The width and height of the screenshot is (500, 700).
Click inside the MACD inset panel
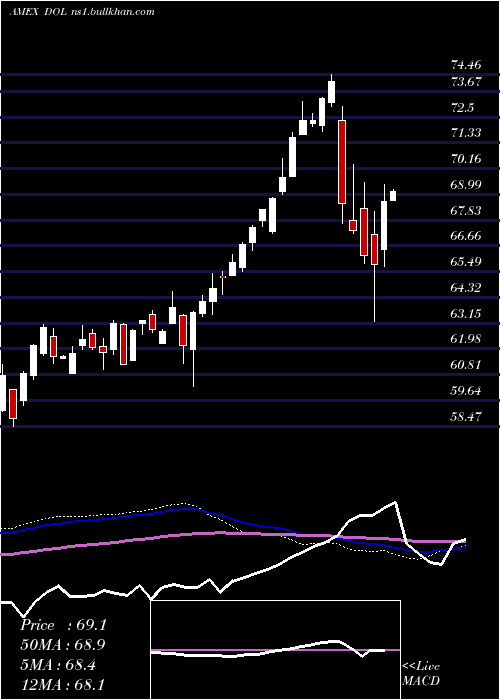tap(275, 650)
